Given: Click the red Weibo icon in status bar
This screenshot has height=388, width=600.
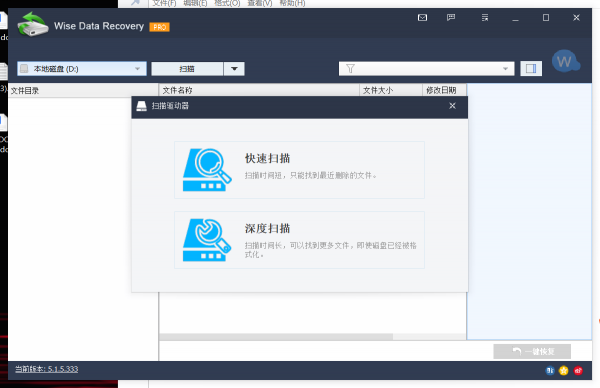Looking at the screenshot, I should point(578,370).
